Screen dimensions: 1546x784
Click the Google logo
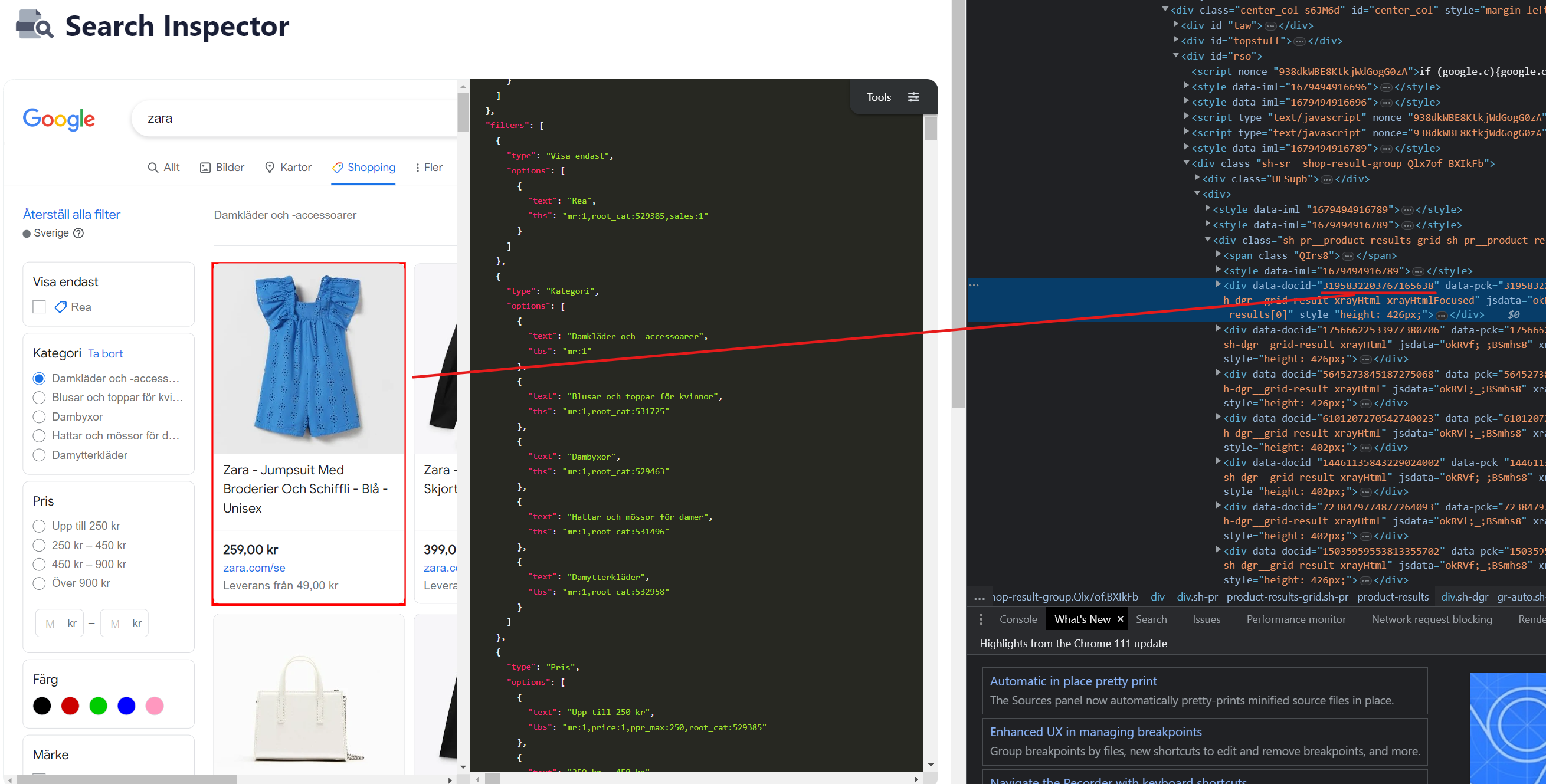(58, 119)
